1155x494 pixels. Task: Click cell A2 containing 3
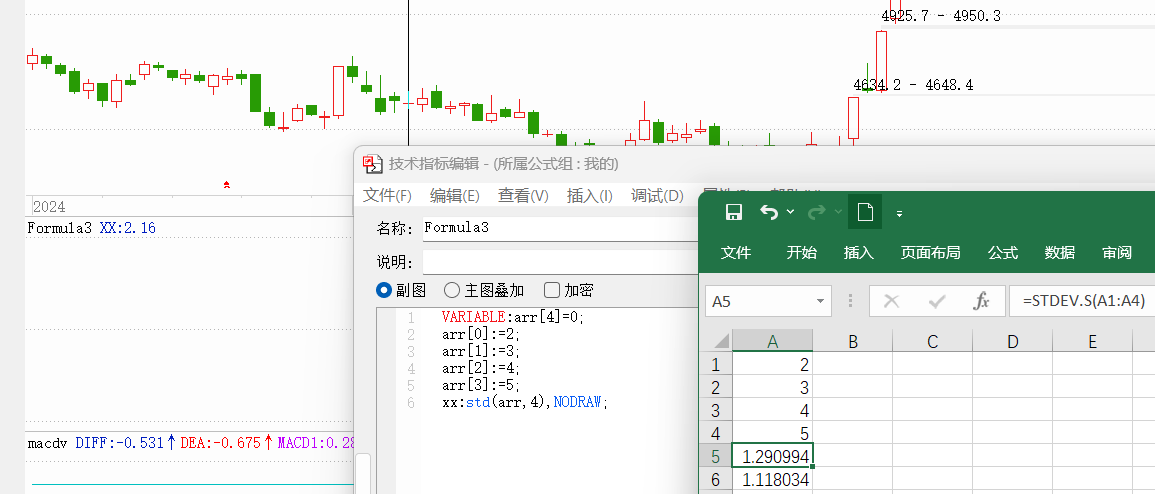(x=773, y=387)
